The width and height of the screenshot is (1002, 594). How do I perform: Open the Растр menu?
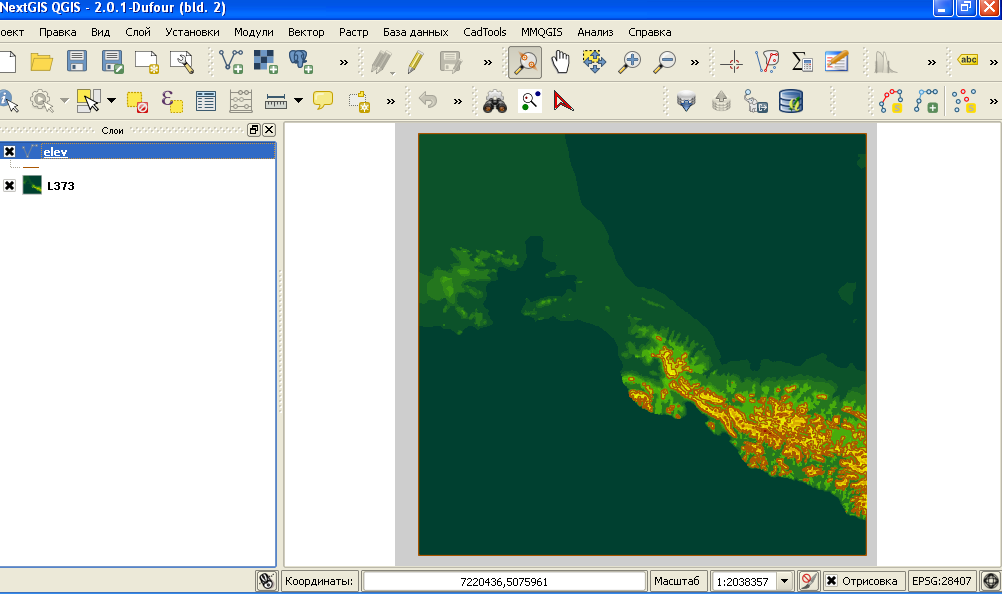pyautogui.click(x=353, y=32)
